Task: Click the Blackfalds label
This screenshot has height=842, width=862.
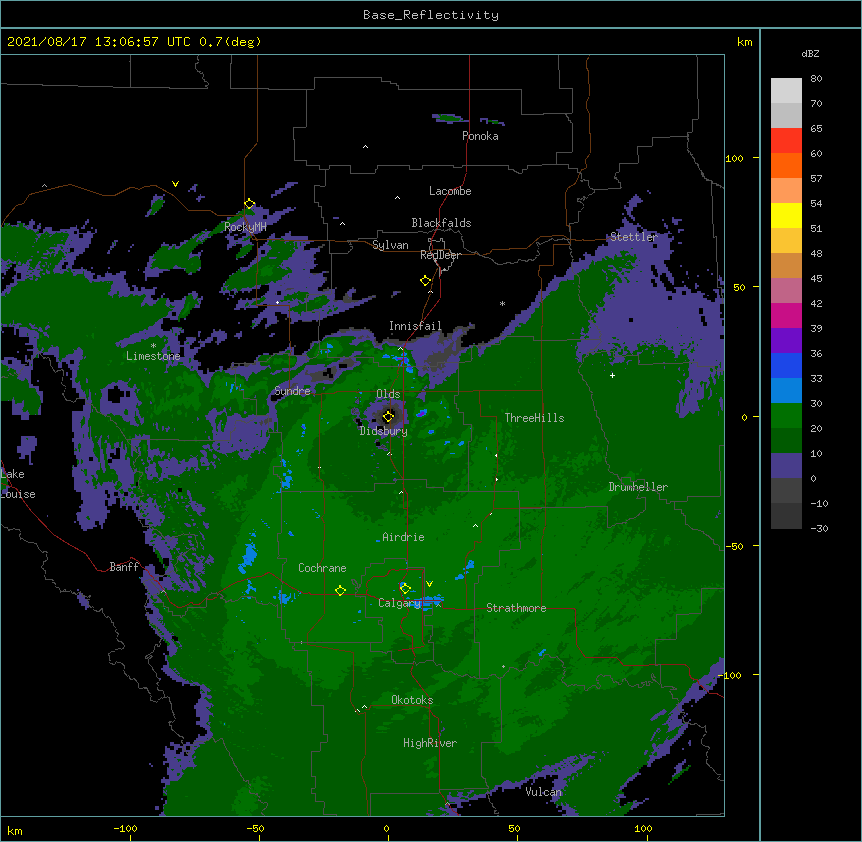Action: 441,223
